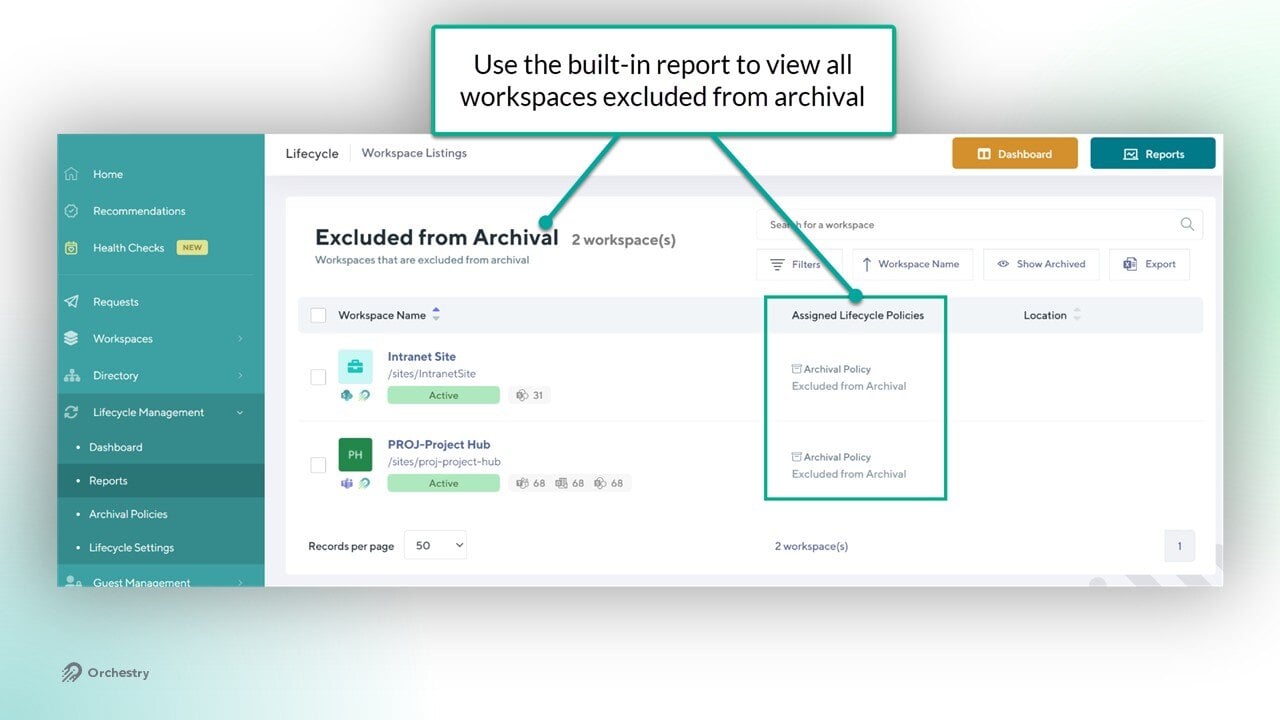Click the Orchestry icon under PROJ-Project Hub logo
The image size is (1280, 720).
click(x=364, y=483)
